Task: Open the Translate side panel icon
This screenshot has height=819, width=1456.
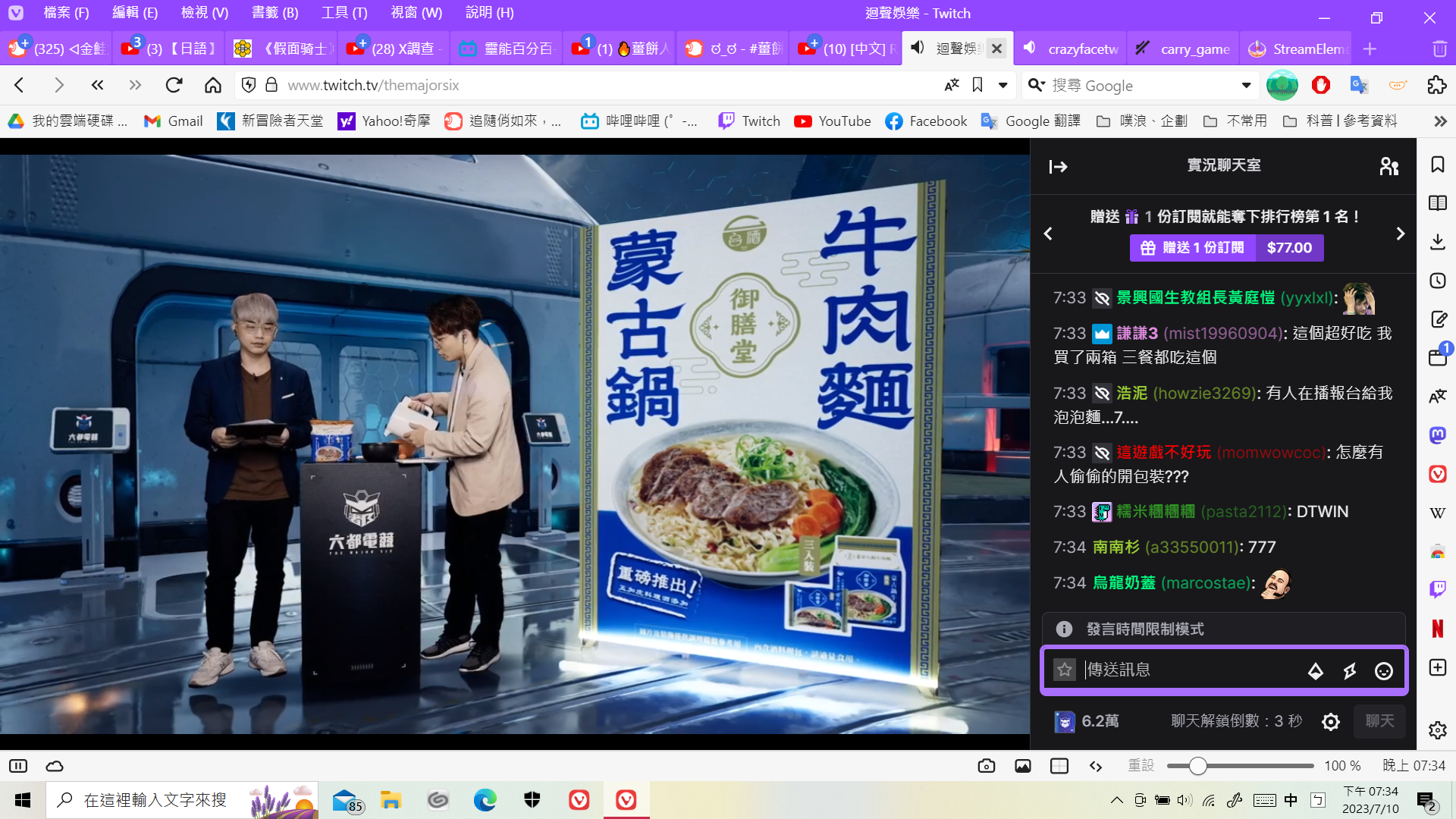Action: coord(1438,397)
